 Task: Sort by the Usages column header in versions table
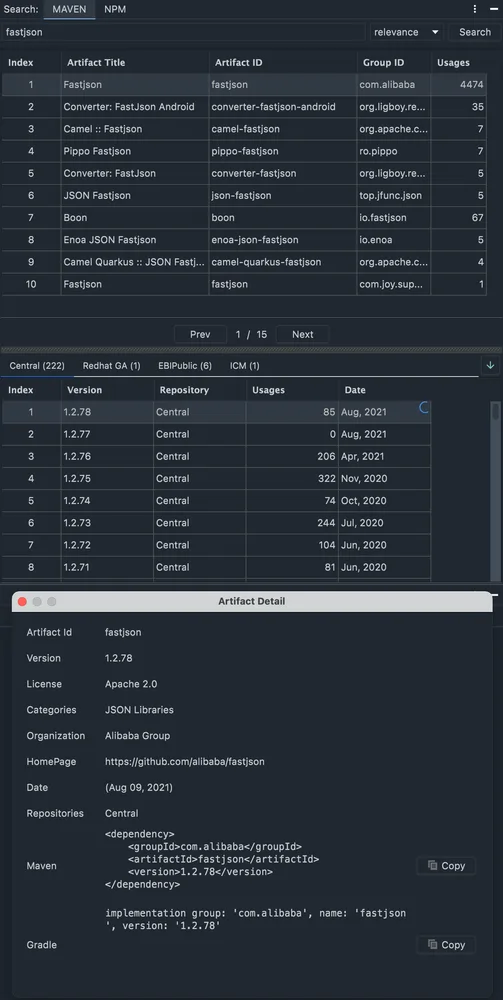tap(291, 390)
